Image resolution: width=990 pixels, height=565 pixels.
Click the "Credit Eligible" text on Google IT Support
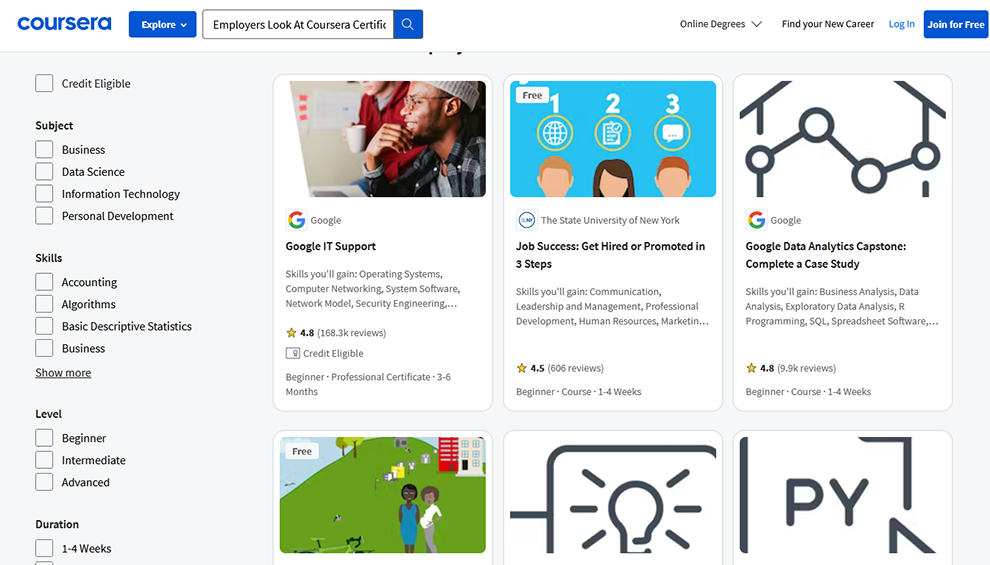(x=333, y=354)
